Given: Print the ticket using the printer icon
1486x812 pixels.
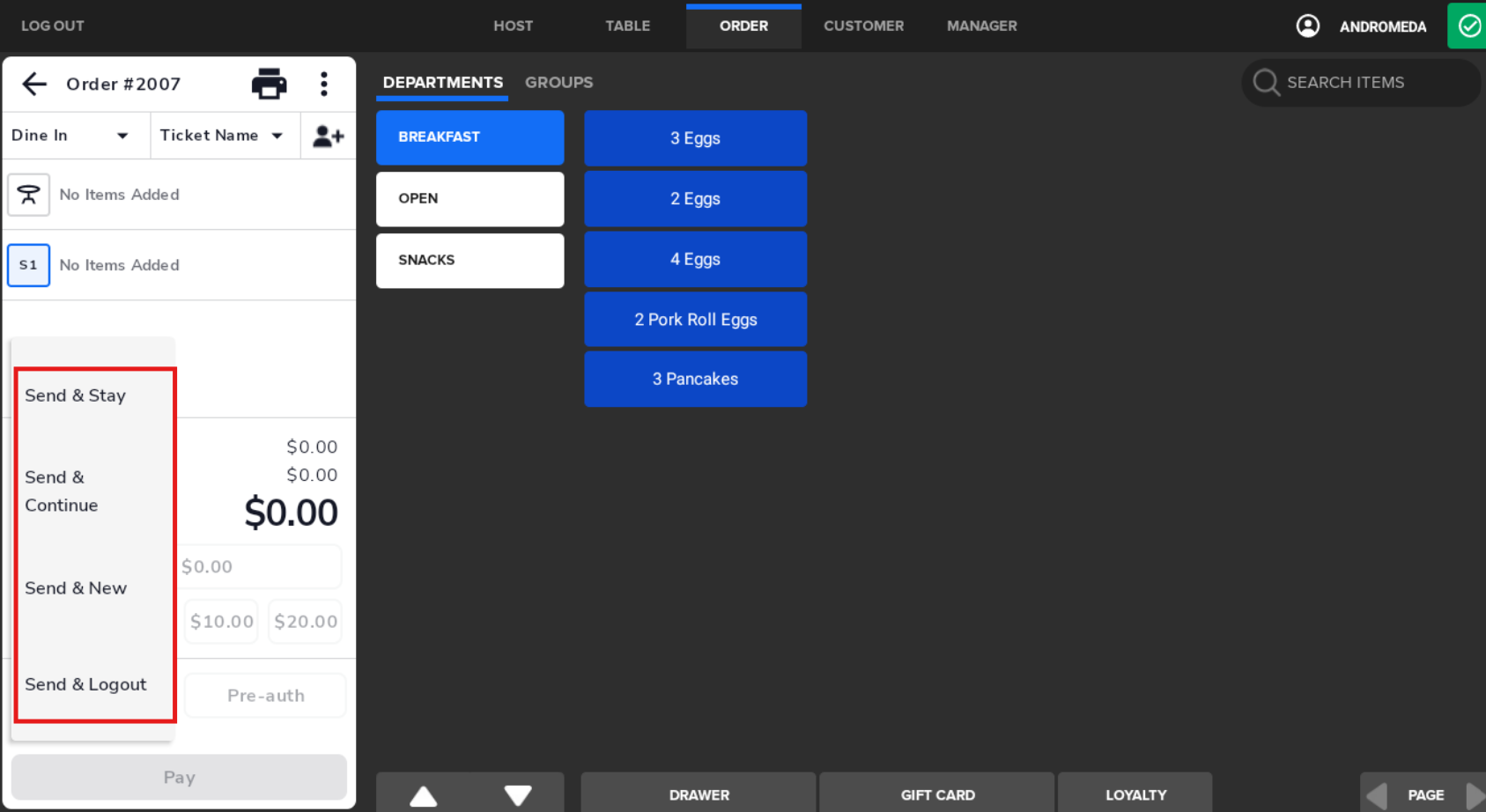Looking at the screenshot, I should tap(269, 84).
